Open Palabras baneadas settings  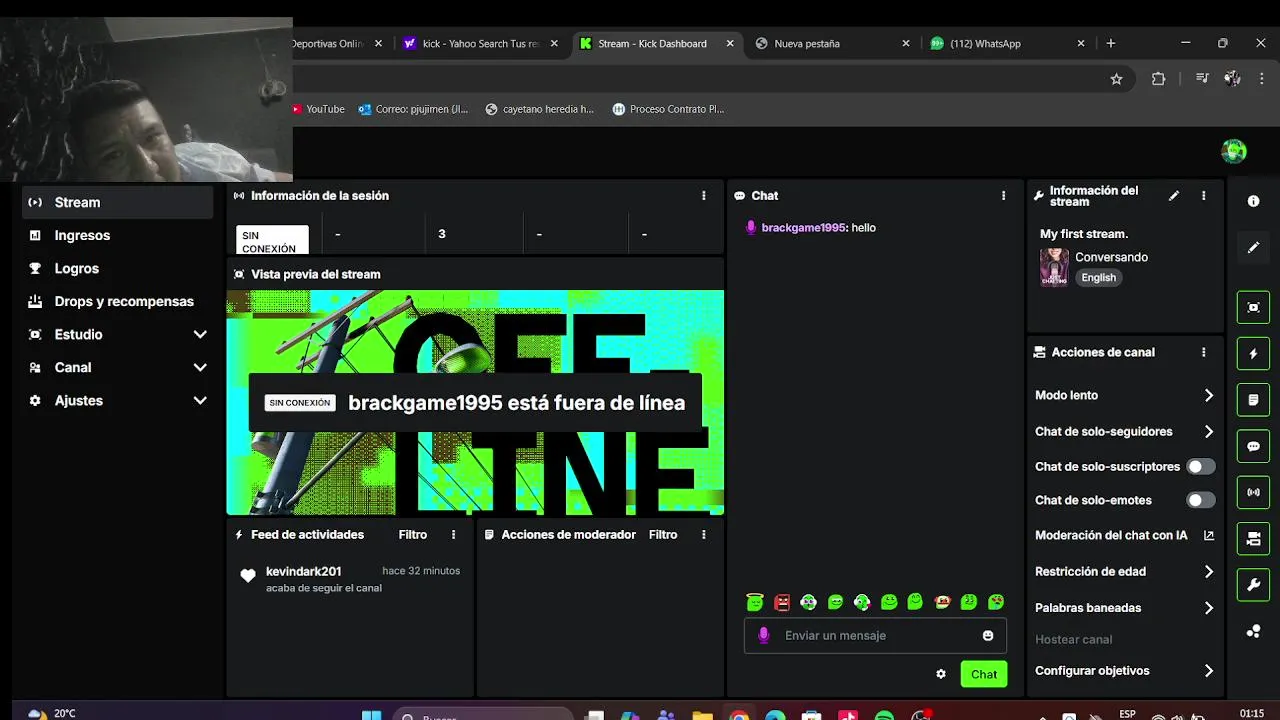coord(1124,608)
